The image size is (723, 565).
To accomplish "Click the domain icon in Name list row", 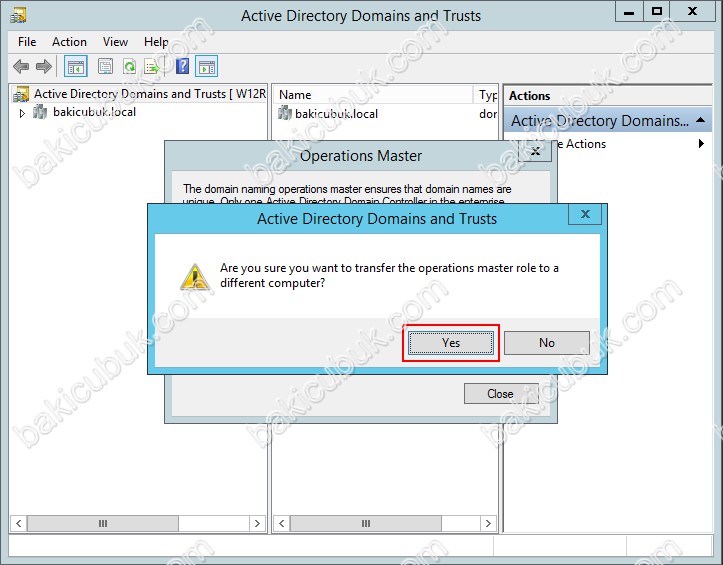I will 284,113.
